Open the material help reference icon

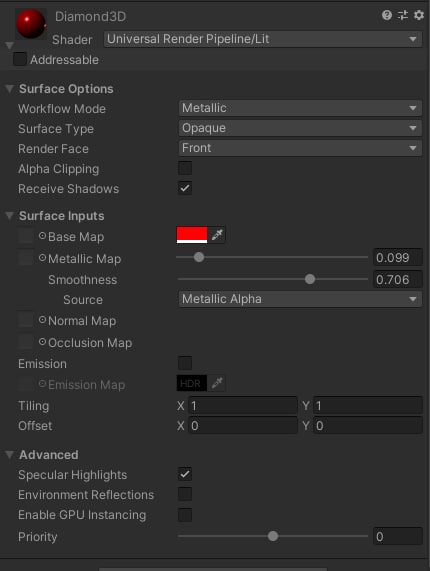[x=387, y=15]
